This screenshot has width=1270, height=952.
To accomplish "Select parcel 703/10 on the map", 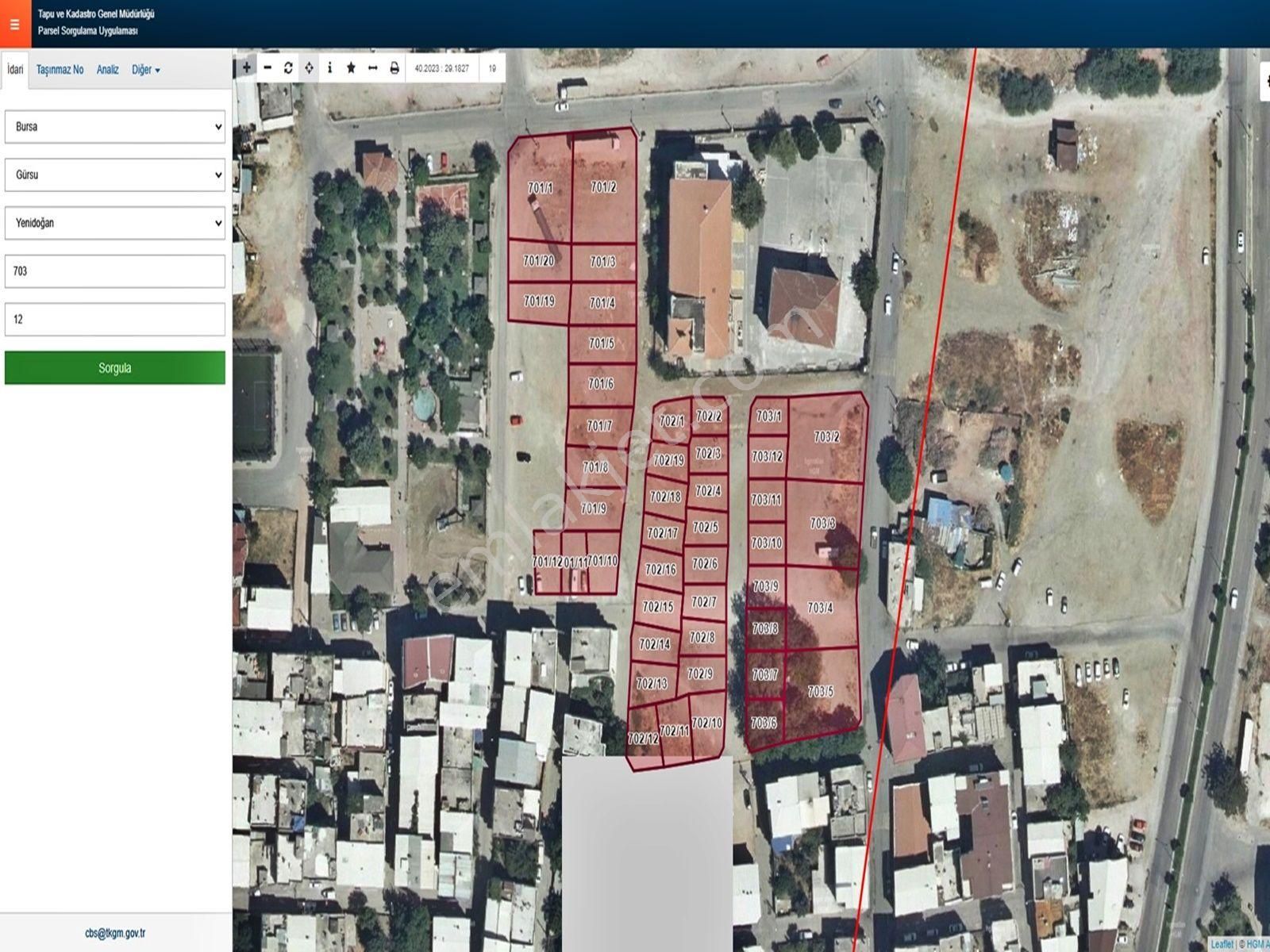I will point(767,543).
